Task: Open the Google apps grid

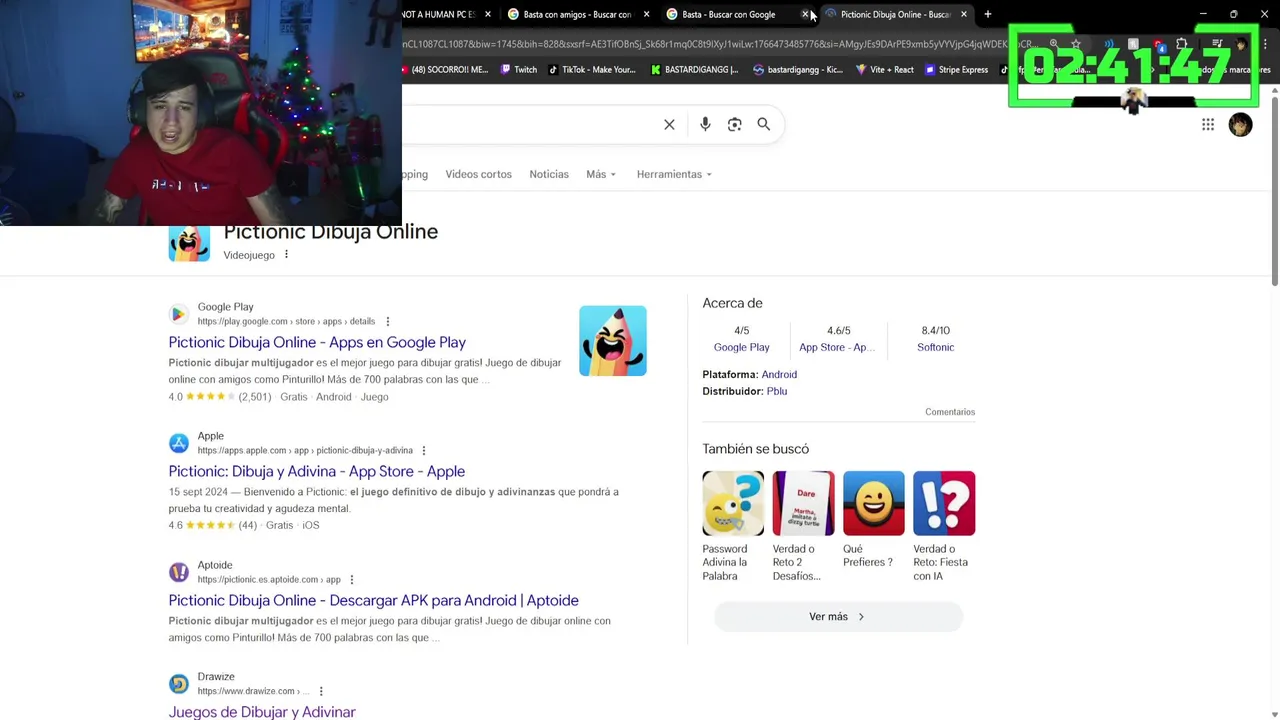Action: [1208, 124]
